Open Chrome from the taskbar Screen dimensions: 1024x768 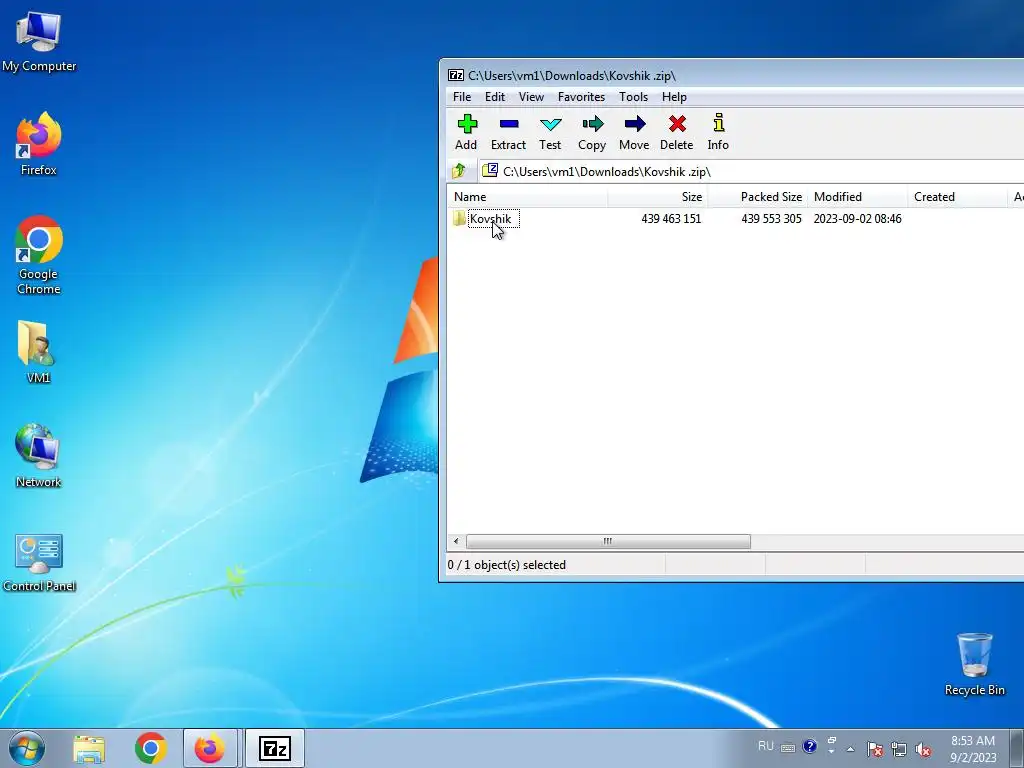(150, 748)
